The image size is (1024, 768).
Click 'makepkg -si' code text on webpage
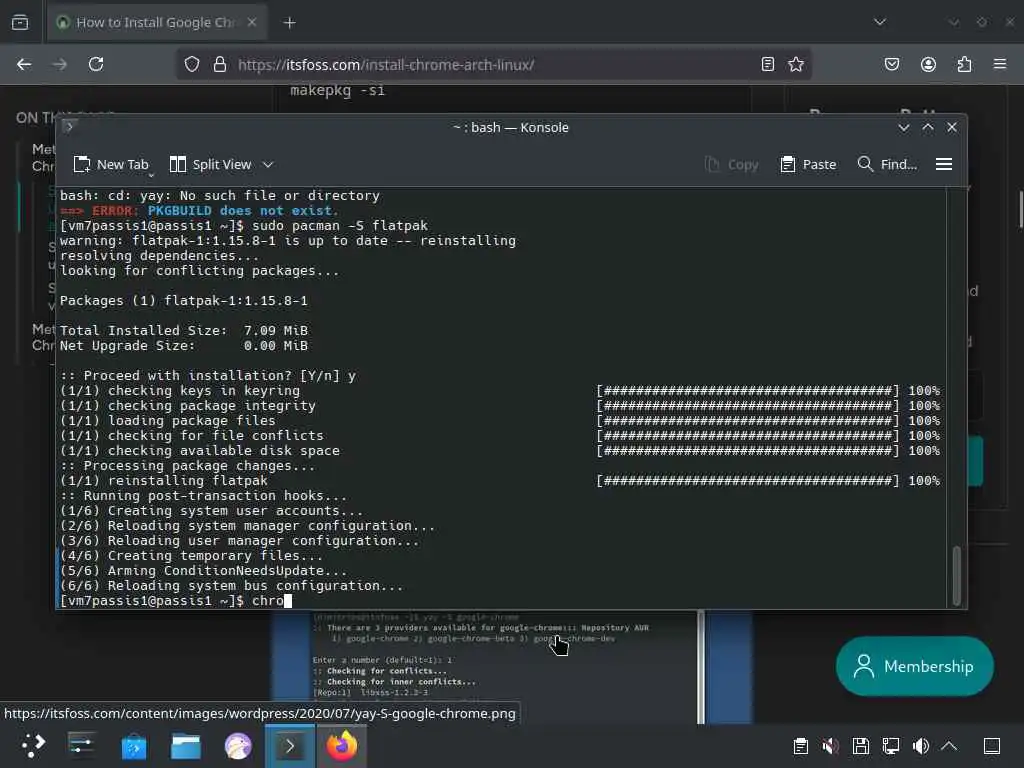pyautogui.click(x=338, y=90)
